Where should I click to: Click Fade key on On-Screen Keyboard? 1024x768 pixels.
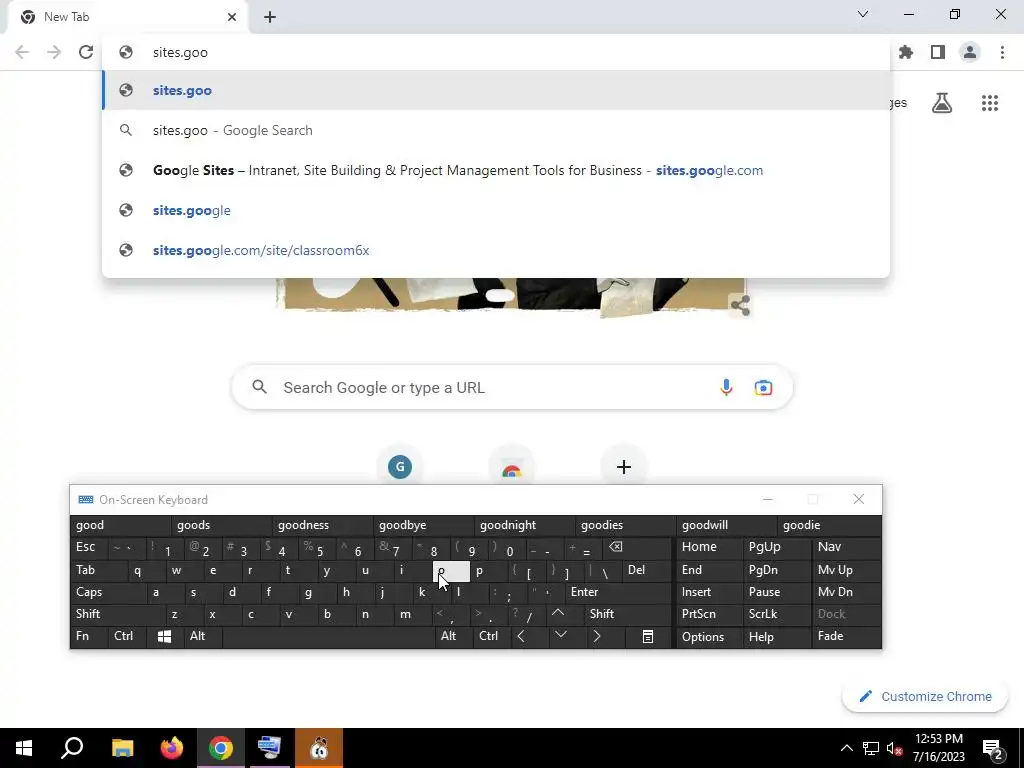(846, 636)
